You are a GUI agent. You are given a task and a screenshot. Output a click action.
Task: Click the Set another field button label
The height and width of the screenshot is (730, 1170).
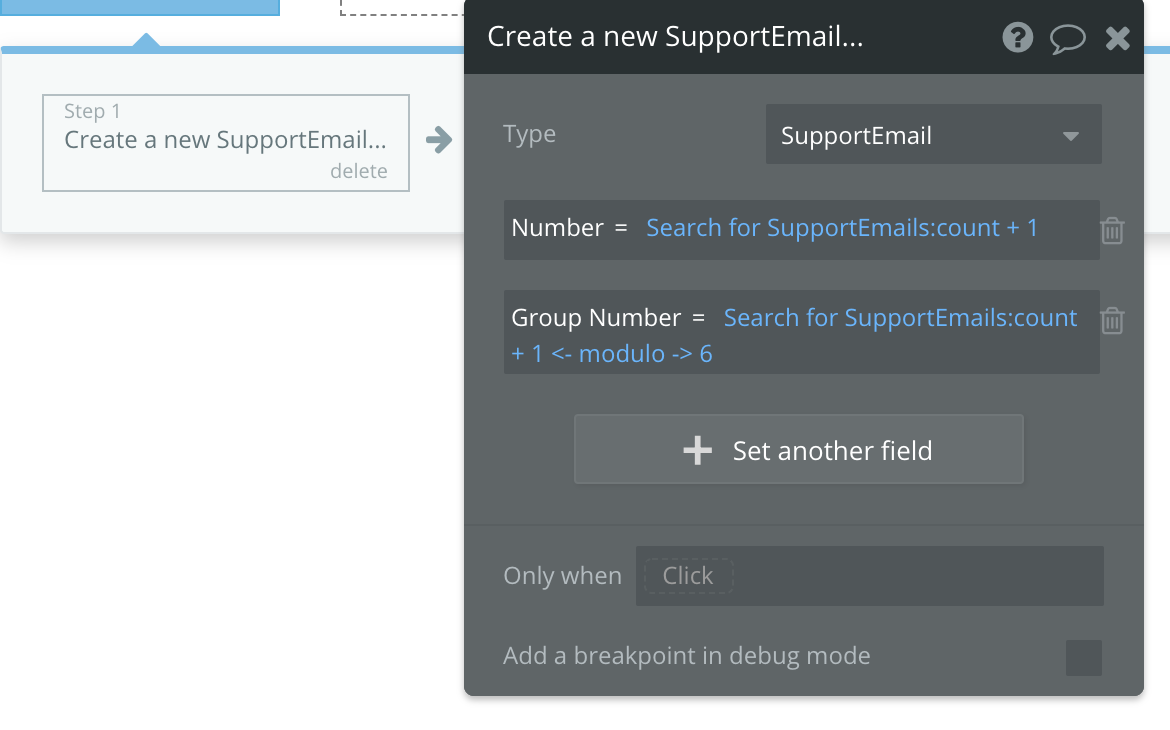pyautogui.click(x=832, y=451)
